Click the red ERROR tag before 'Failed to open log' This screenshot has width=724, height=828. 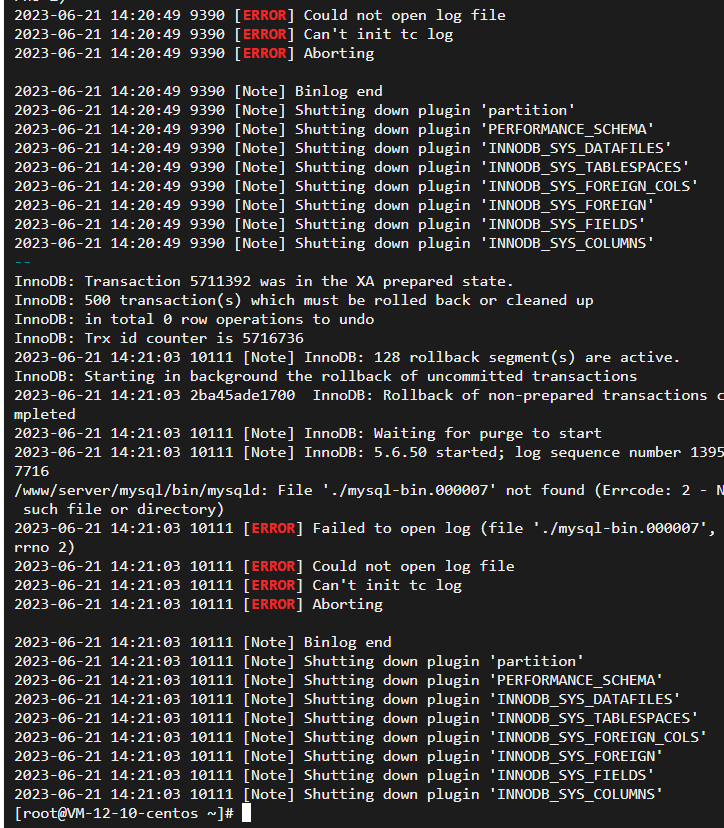(273, 528)
